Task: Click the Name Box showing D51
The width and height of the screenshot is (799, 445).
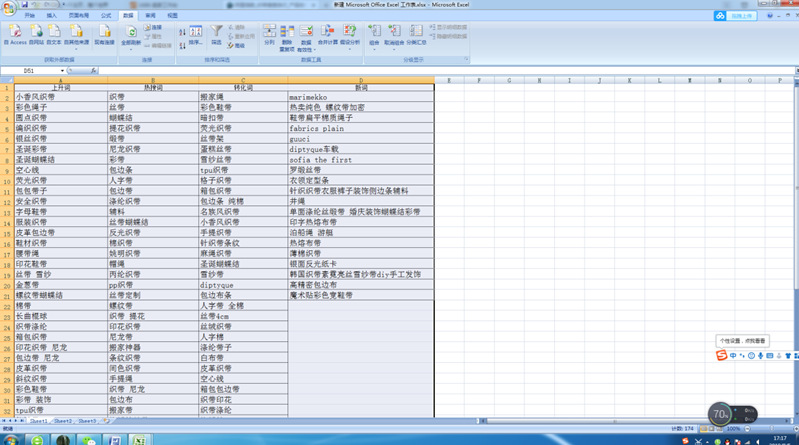Action: (31, 71)
